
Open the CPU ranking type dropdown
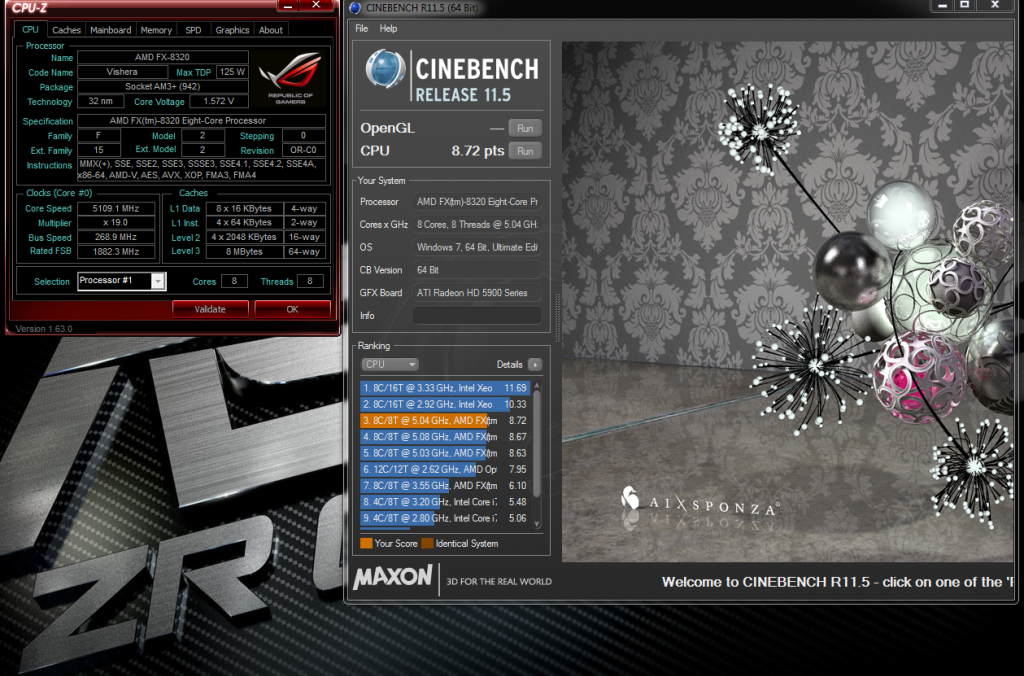click(390, 364)
